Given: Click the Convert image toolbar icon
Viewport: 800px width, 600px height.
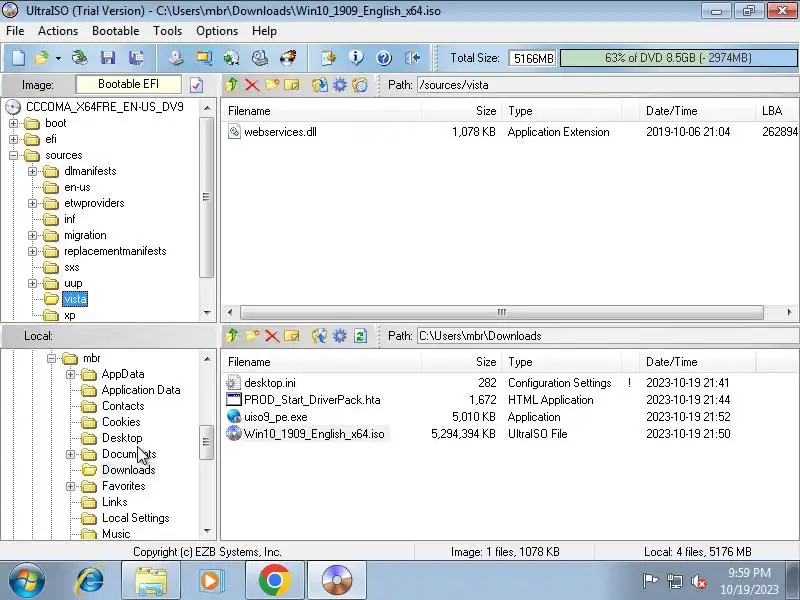Looking at the screenshot, I should click(x=204, y=58).
